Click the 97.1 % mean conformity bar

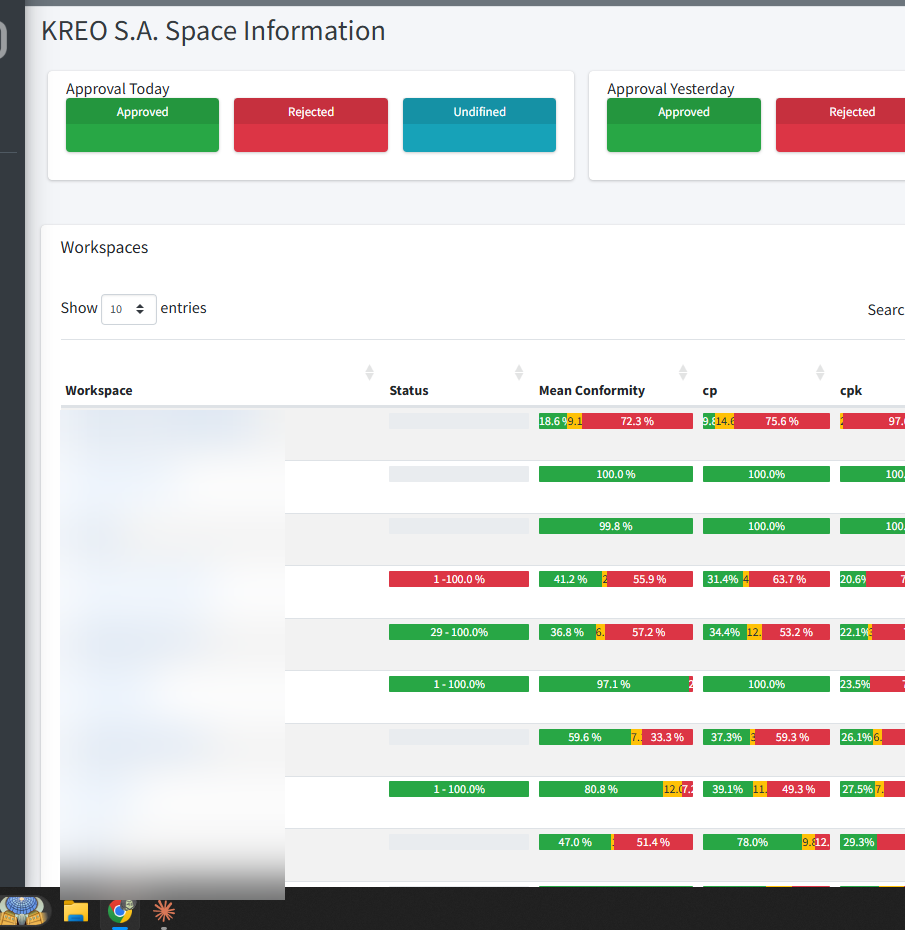click(614, 684)
